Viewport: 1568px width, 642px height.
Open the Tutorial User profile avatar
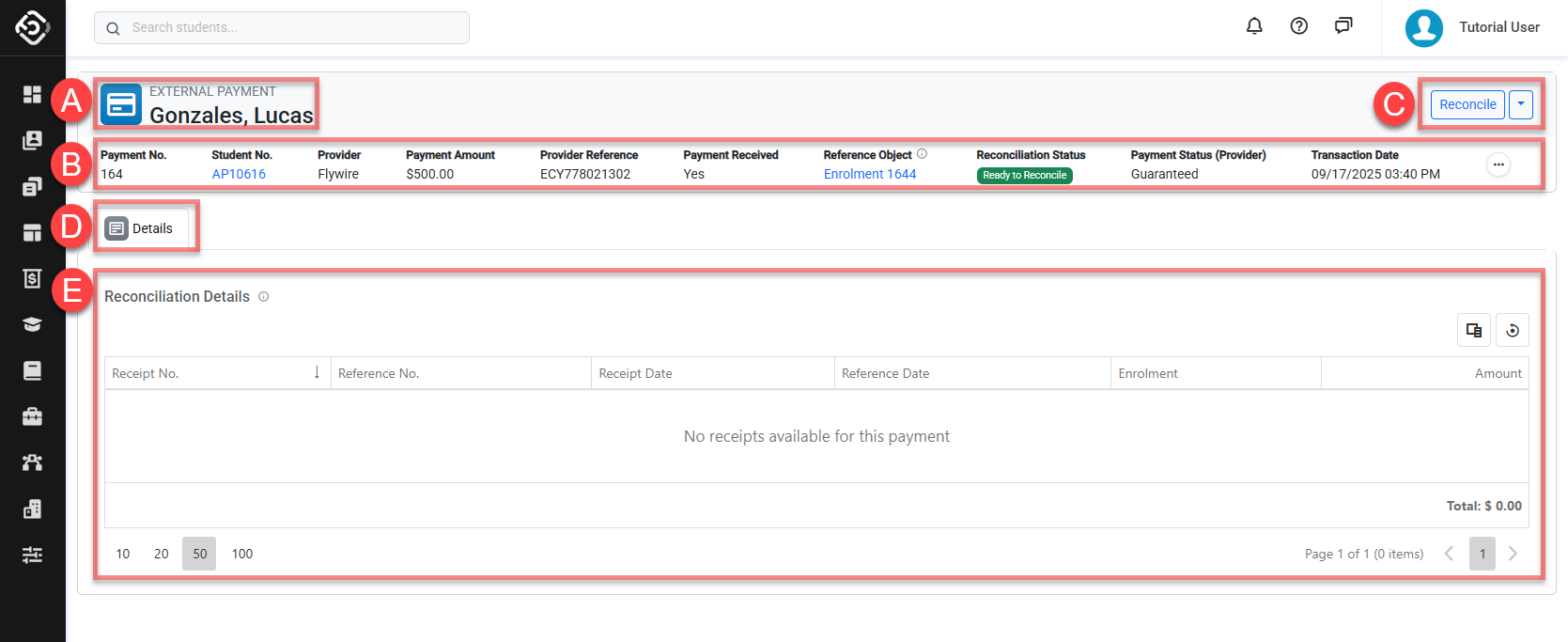click(1423, 27)
